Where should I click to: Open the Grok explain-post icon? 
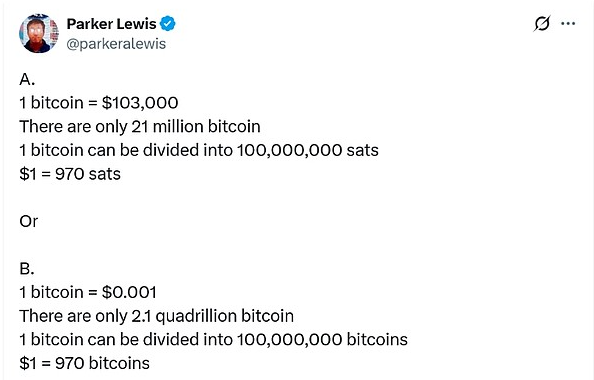541,24
